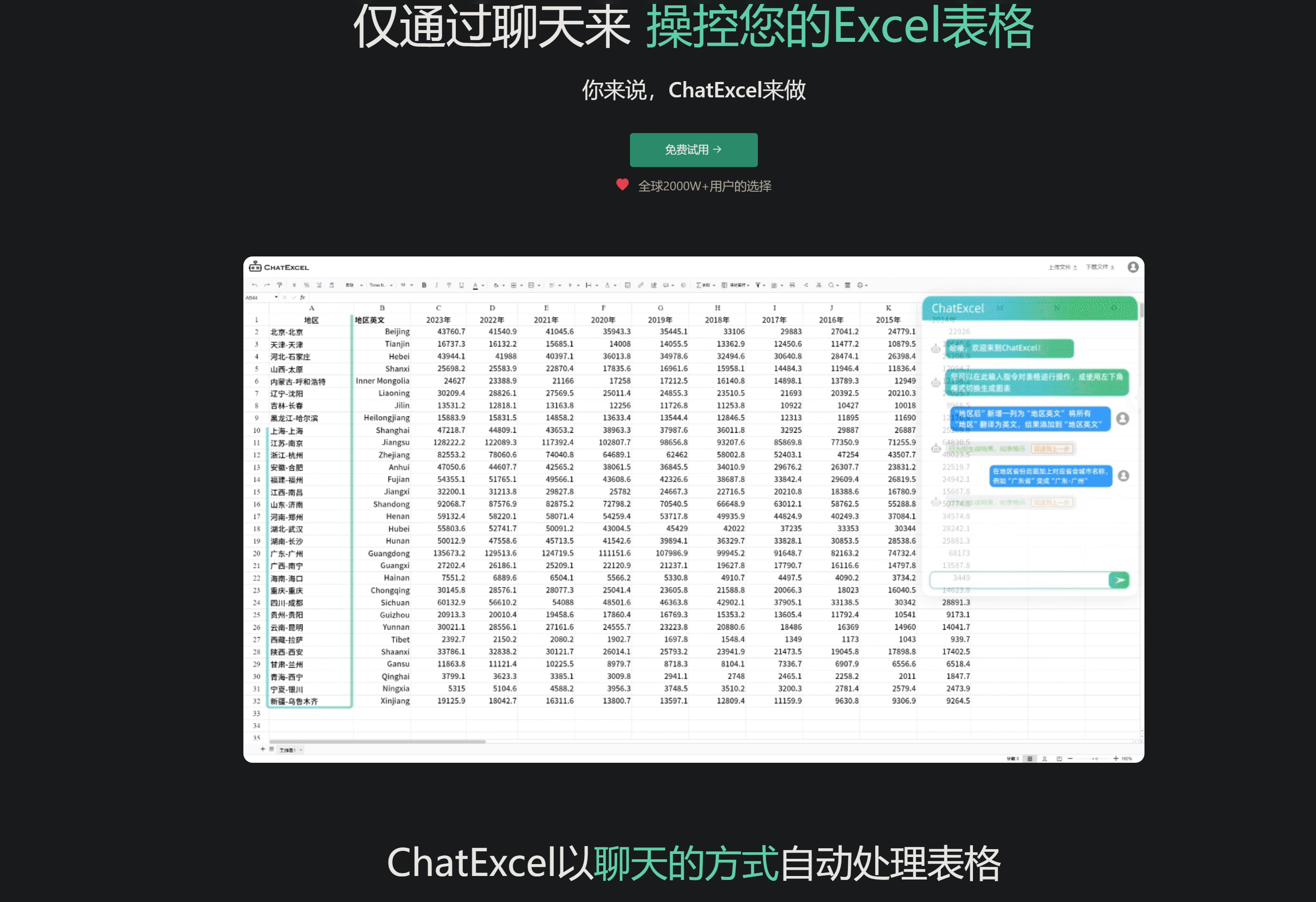Click the sheet list menu icon
Viewport: 1316px width, 902px height.
click(271, 749)
